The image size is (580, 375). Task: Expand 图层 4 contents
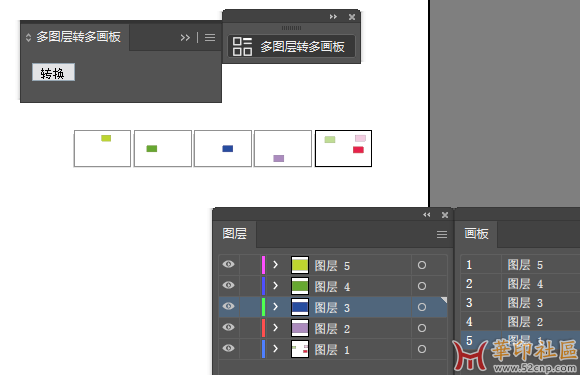pyautogui.click(x=275, y=286)
